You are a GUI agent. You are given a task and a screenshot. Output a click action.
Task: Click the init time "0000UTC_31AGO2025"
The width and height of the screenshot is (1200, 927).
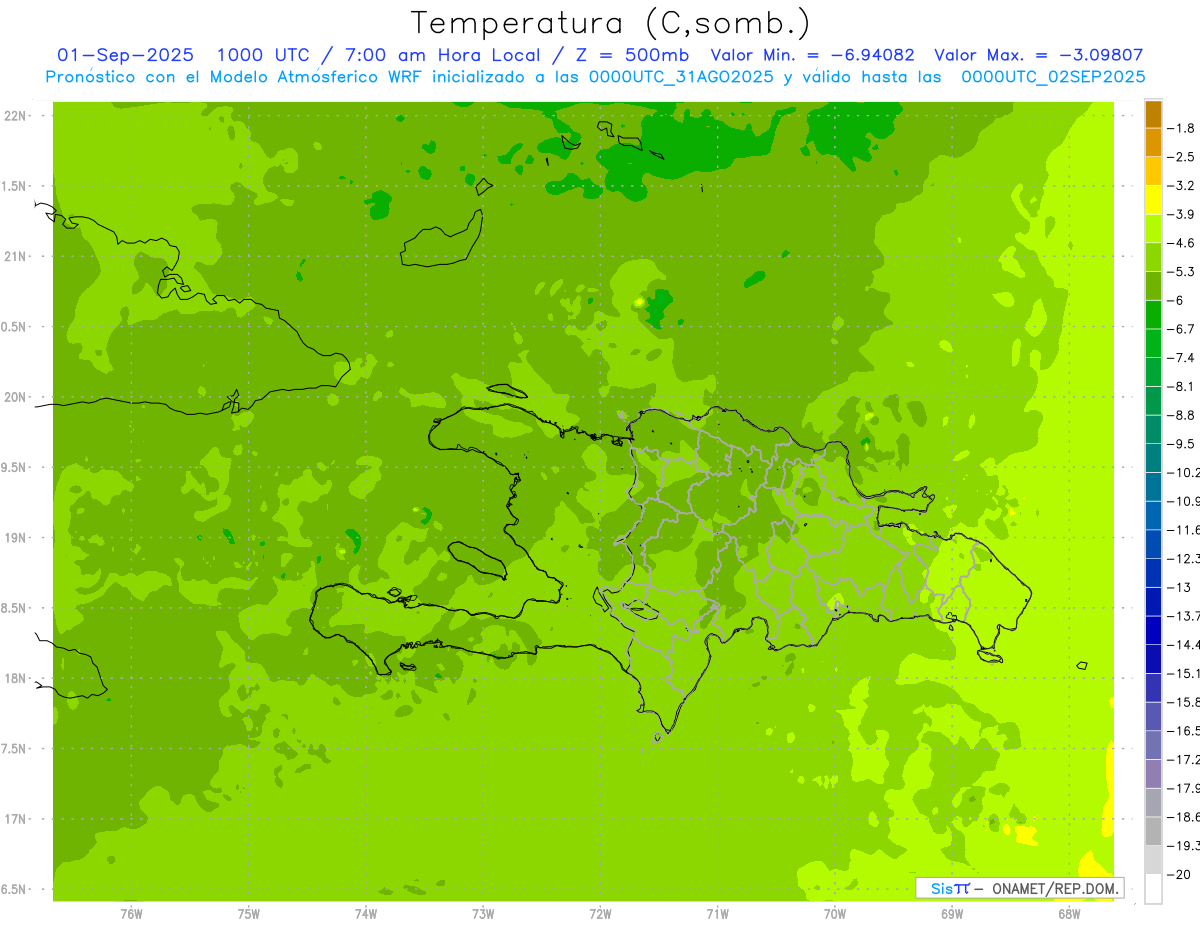click(x=683, y=76)
